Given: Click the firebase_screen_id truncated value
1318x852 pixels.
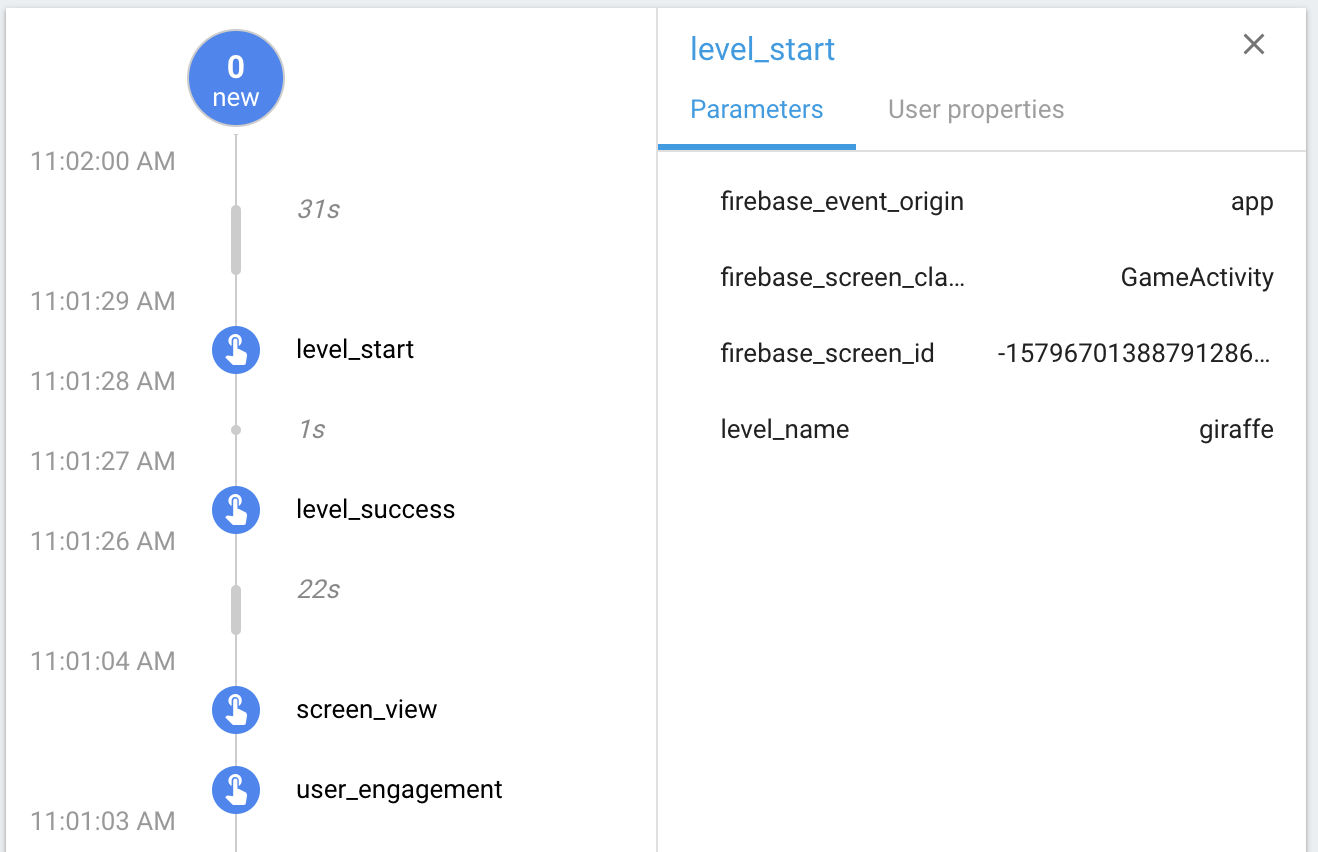Looking at the screenshot, I should coord(1134,353).
